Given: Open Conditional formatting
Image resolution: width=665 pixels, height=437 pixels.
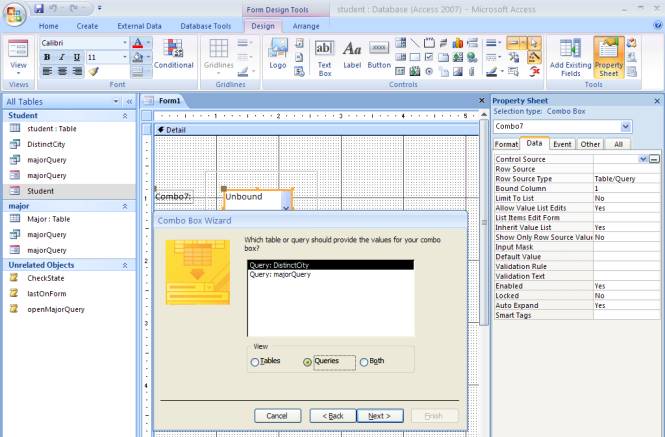Looking at the screenshot, I should point(173,54).
